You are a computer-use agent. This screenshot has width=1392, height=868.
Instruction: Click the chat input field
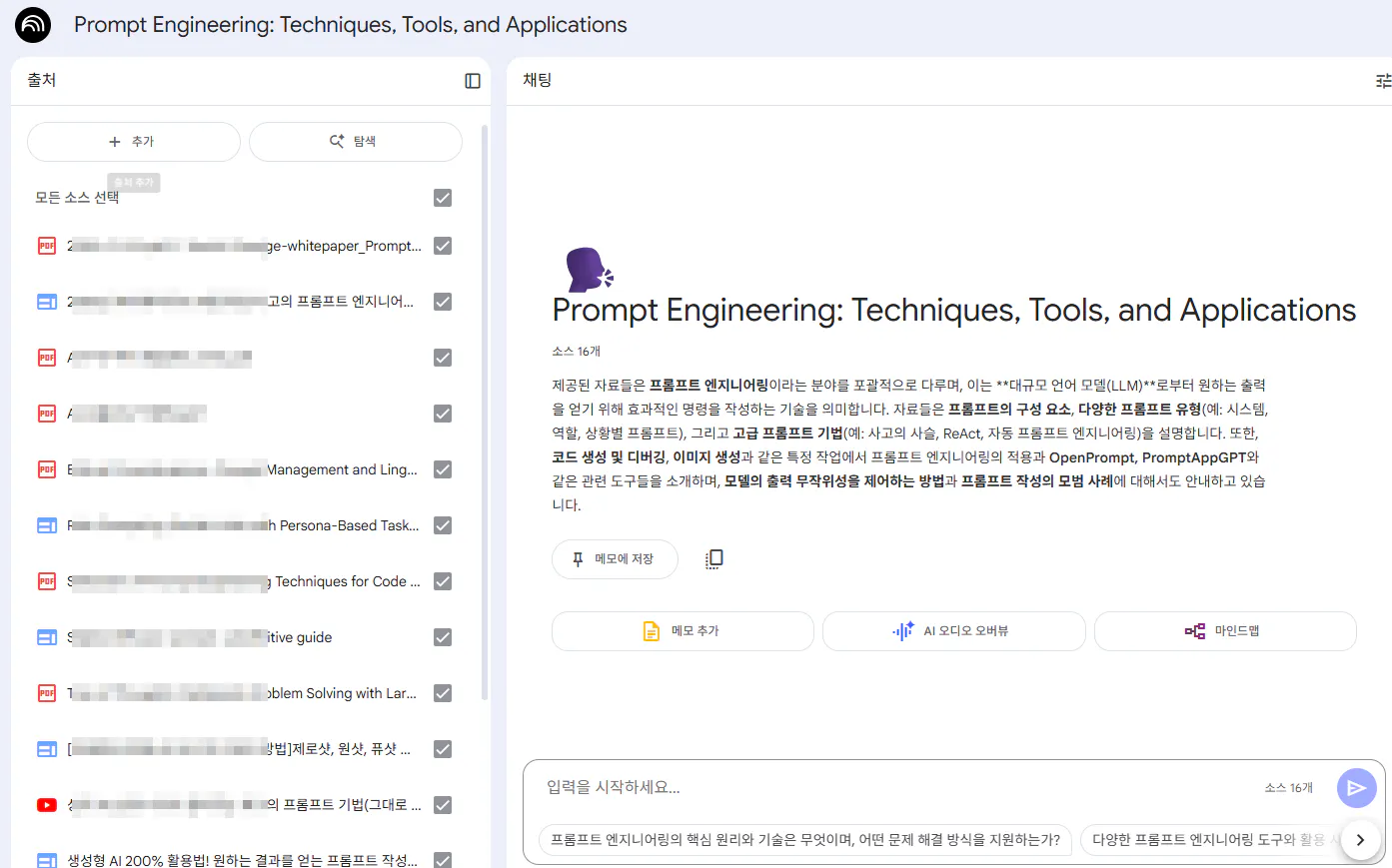point(899,788)
